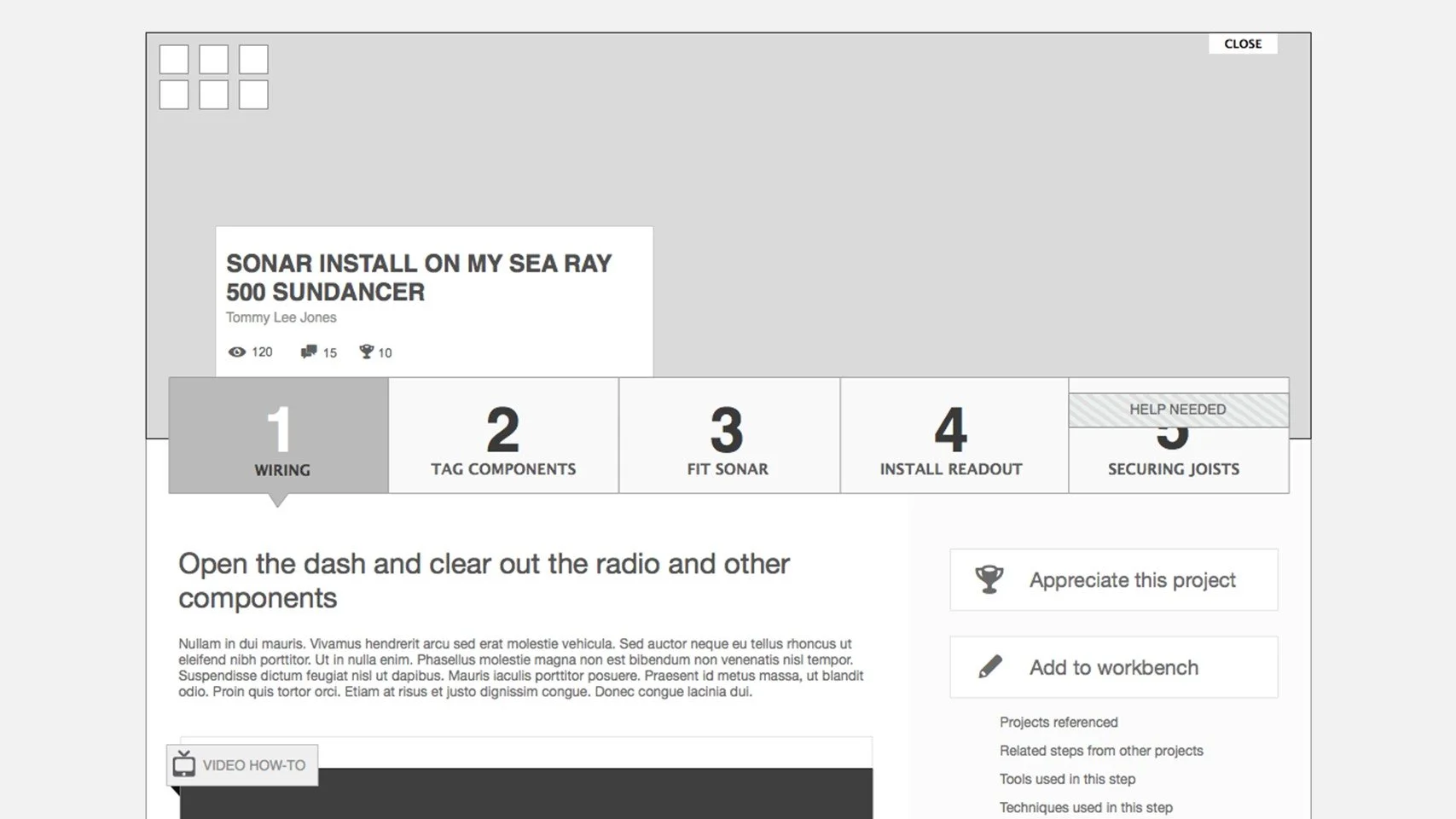Click the Nullam in dui mauris paragraph
Screen dimensions: 1456x819
[520, 667]
